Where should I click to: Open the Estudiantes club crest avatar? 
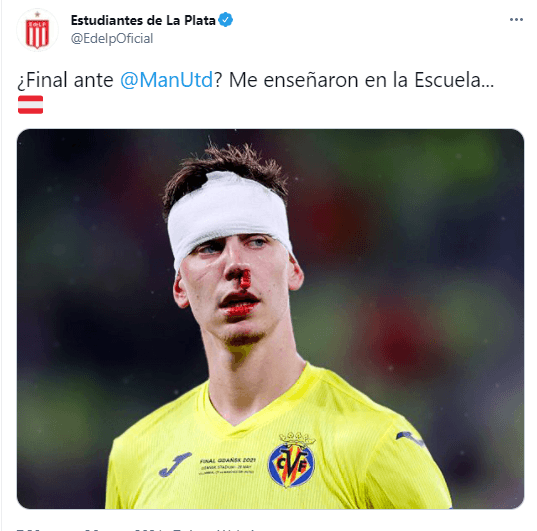pos(37,30)
